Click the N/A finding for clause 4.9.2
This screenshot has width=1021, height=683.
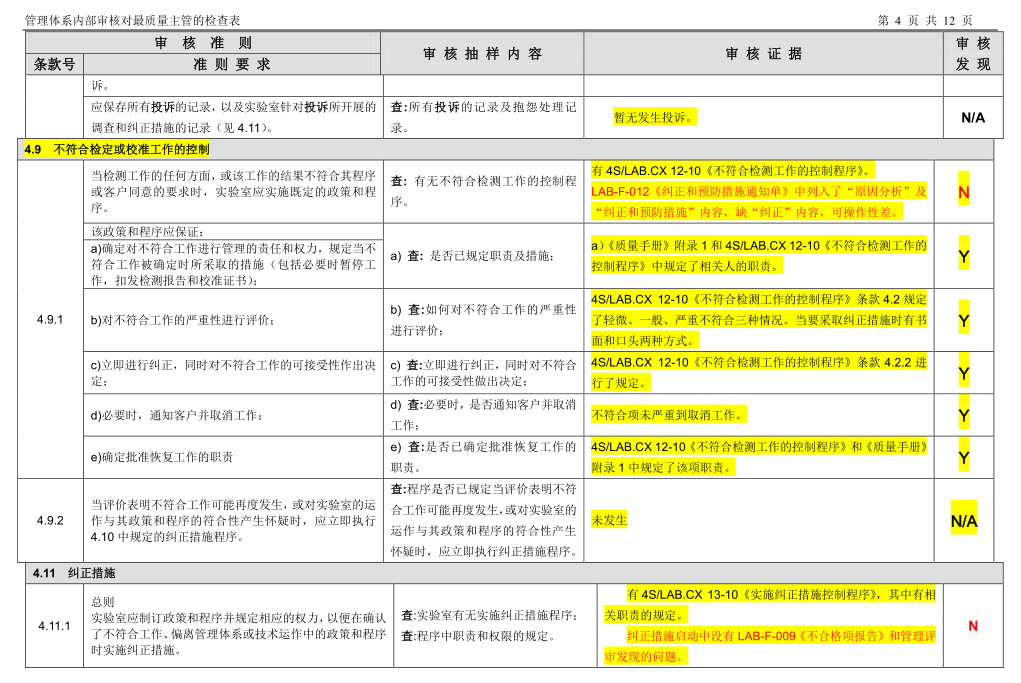pos(964,521)
